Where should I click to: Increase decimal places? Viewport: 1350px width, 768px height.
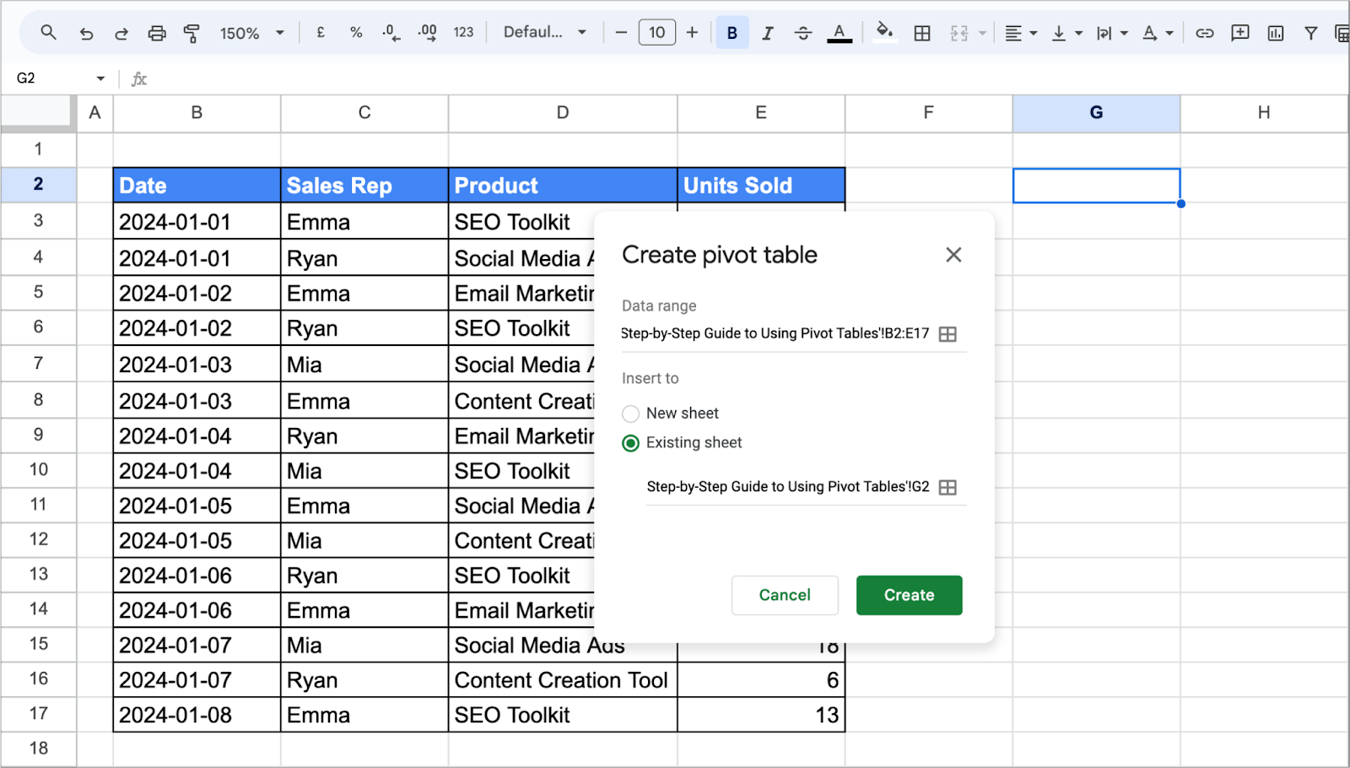coord(427,33)
